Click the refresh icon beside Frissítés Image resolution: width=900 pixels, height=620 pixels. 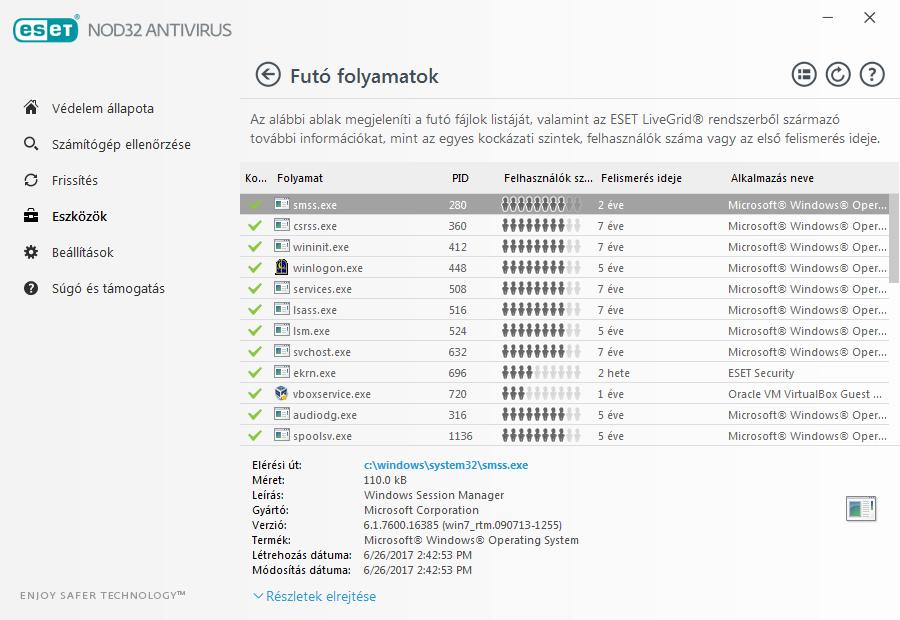point(31,180)
